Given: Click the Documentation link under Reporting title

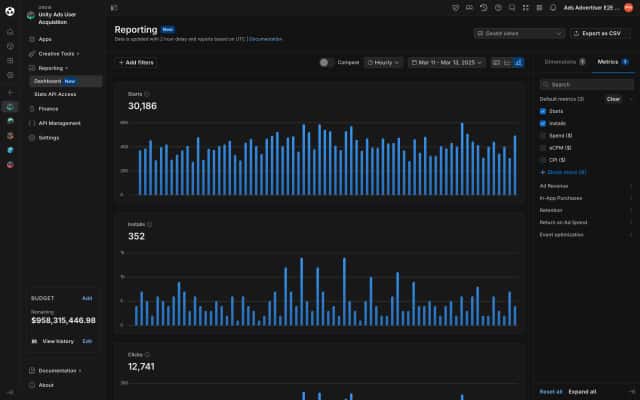Looking at the screenshot, I should pos(265,39).
